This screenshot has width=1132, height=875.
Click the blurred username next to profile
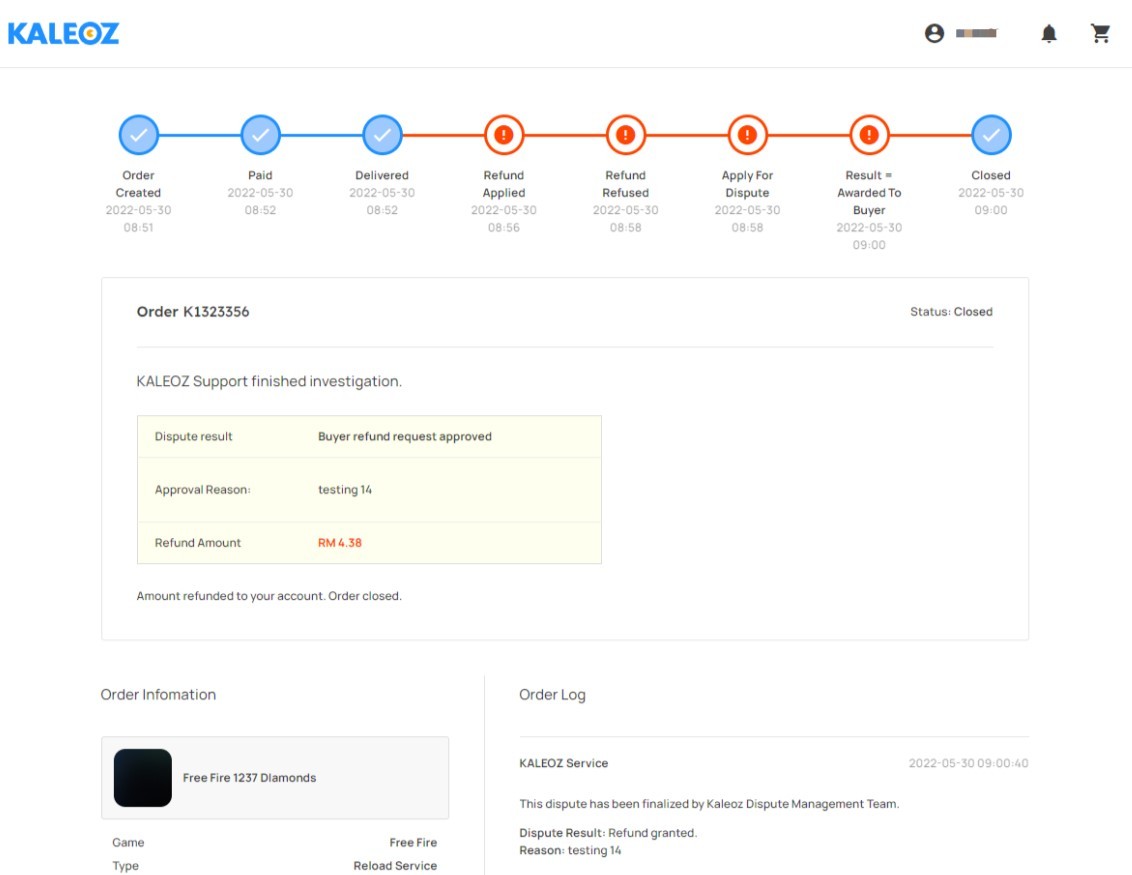pyautogui.click(x=976, y=33)
